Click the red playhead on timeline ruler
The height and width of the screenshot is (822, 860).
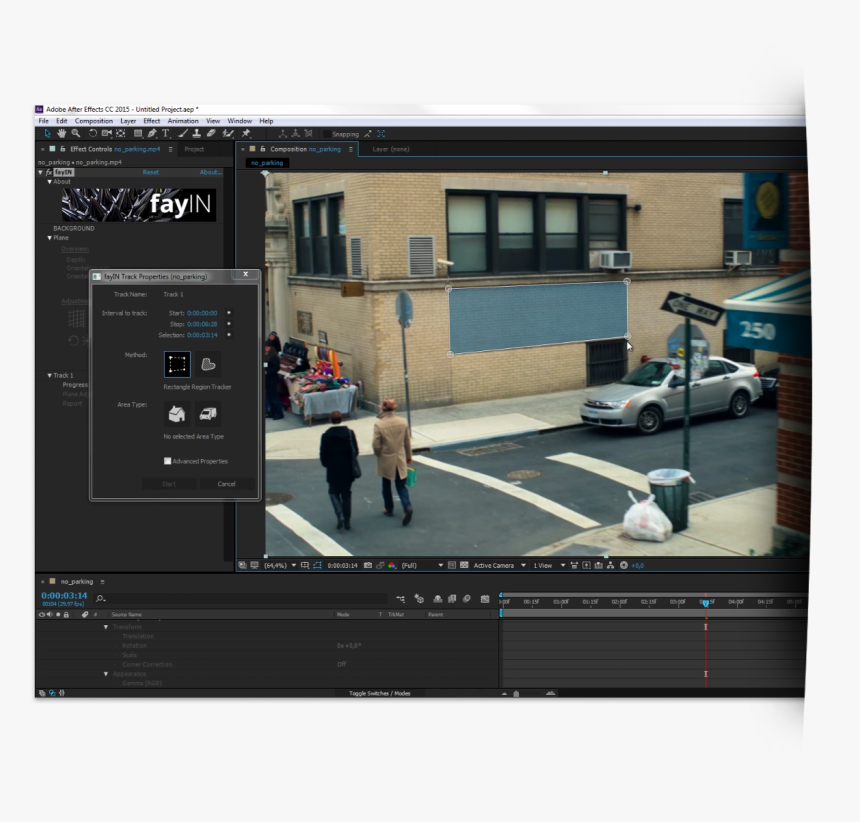[x=705, y=603]
